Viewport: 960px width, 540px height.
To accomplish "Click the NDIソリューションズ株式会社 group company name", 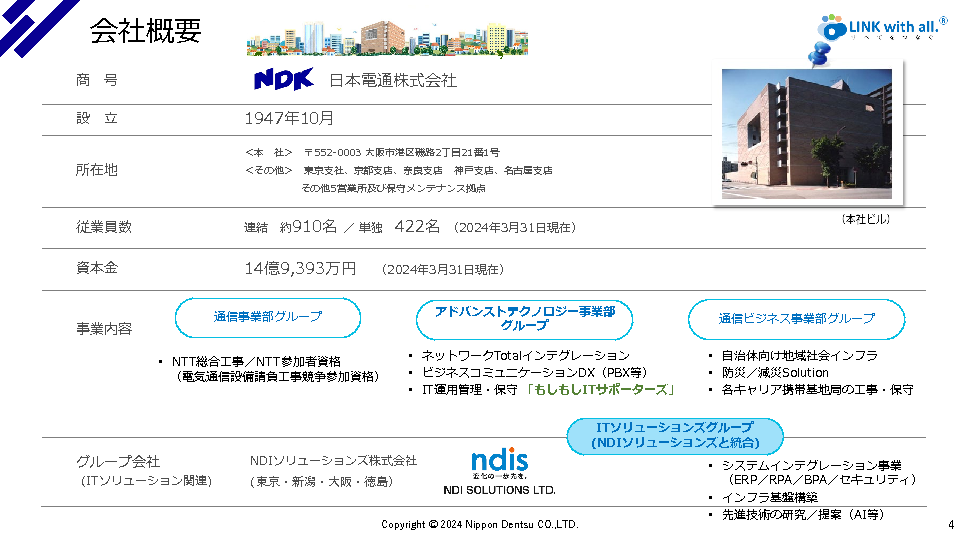I will (x=333, y=461).
